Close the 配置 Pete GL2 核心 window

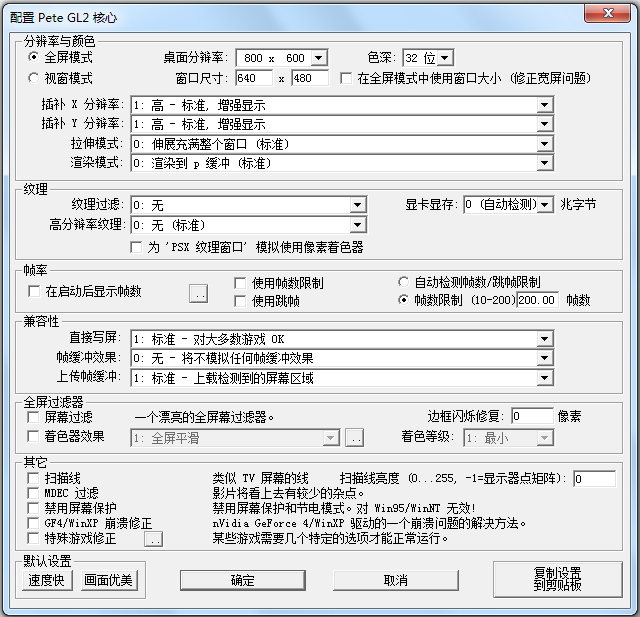tap(608, 13)
